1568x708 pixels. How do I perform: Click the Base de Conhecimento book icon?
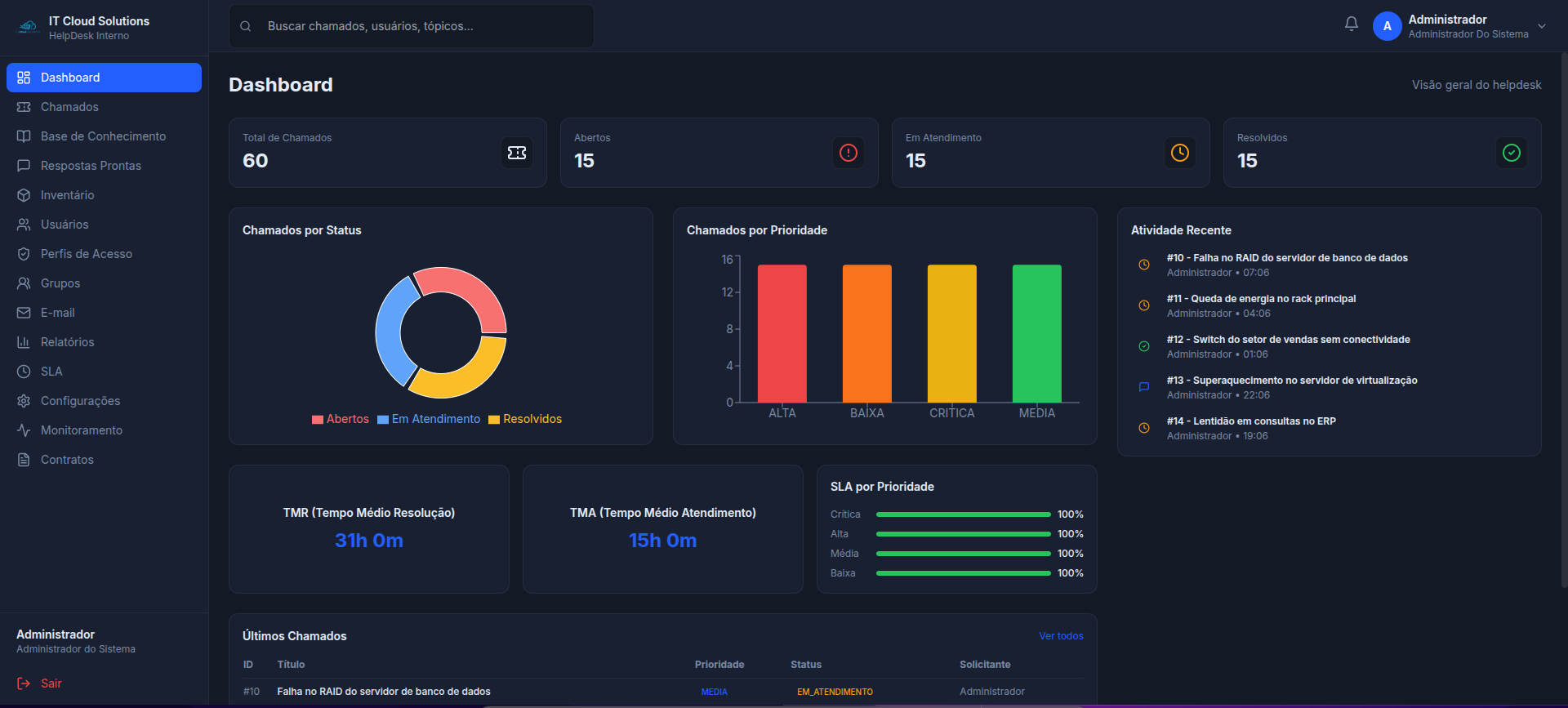(x=24, y=136)
